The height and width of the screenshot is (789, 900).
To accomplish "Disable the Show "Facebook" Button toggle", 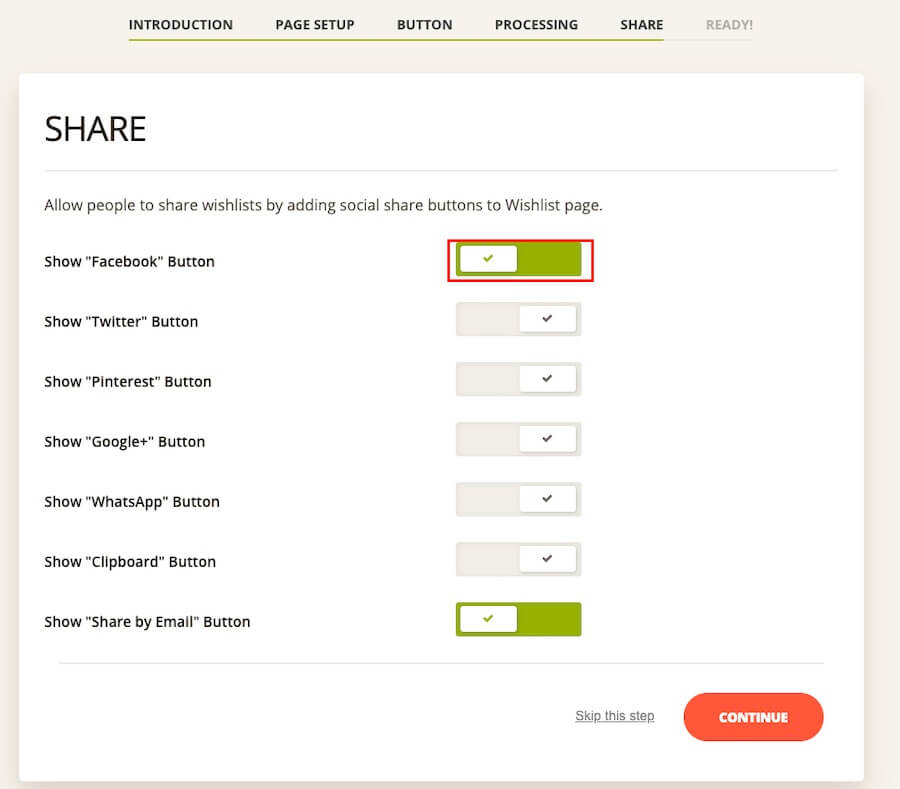I will click(518, 260).
